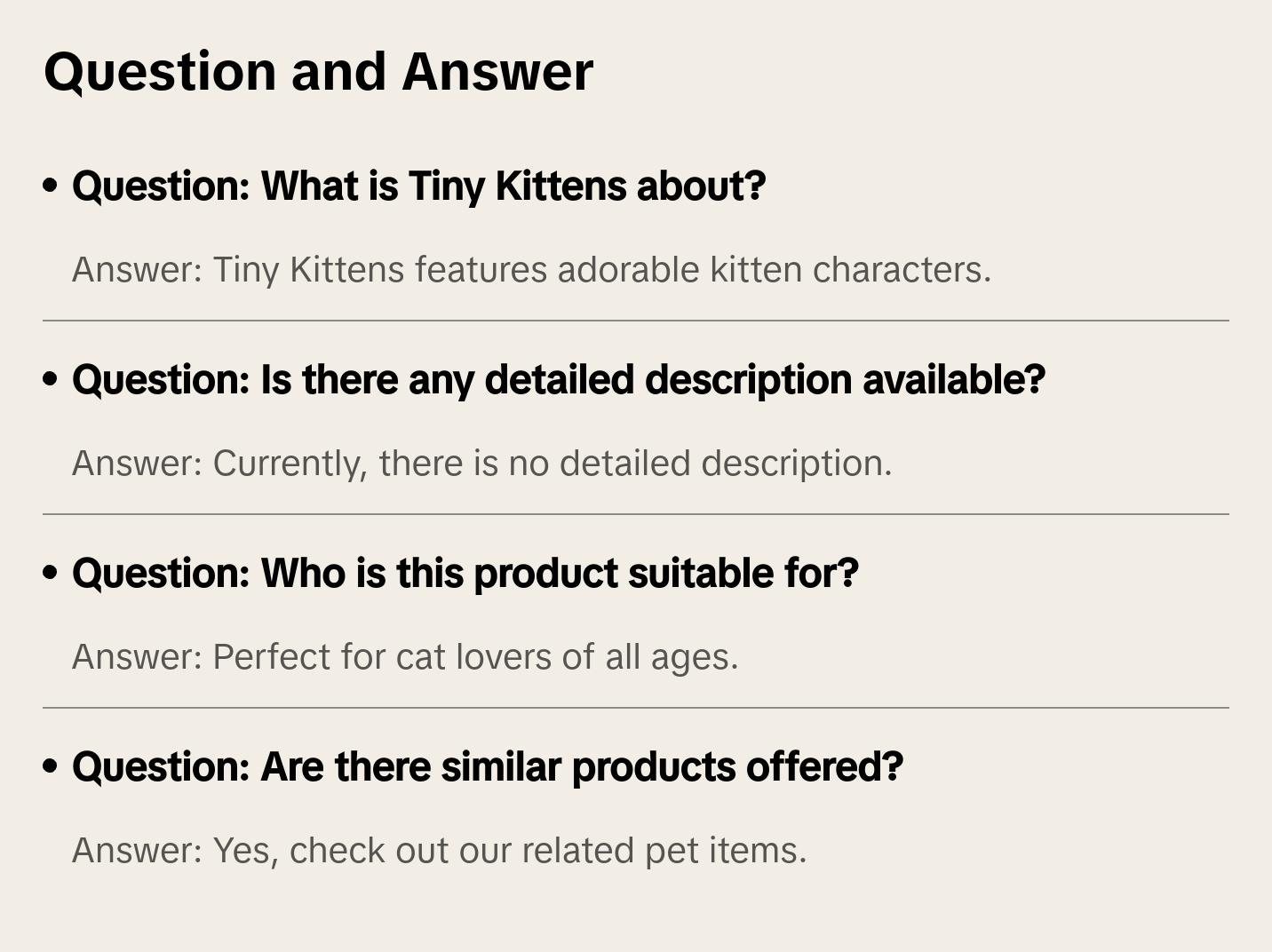This screenshot has width=1272, height=952.
Task: Expand the 'Is there any detailed description available?' question
Action: click(558, 380)
